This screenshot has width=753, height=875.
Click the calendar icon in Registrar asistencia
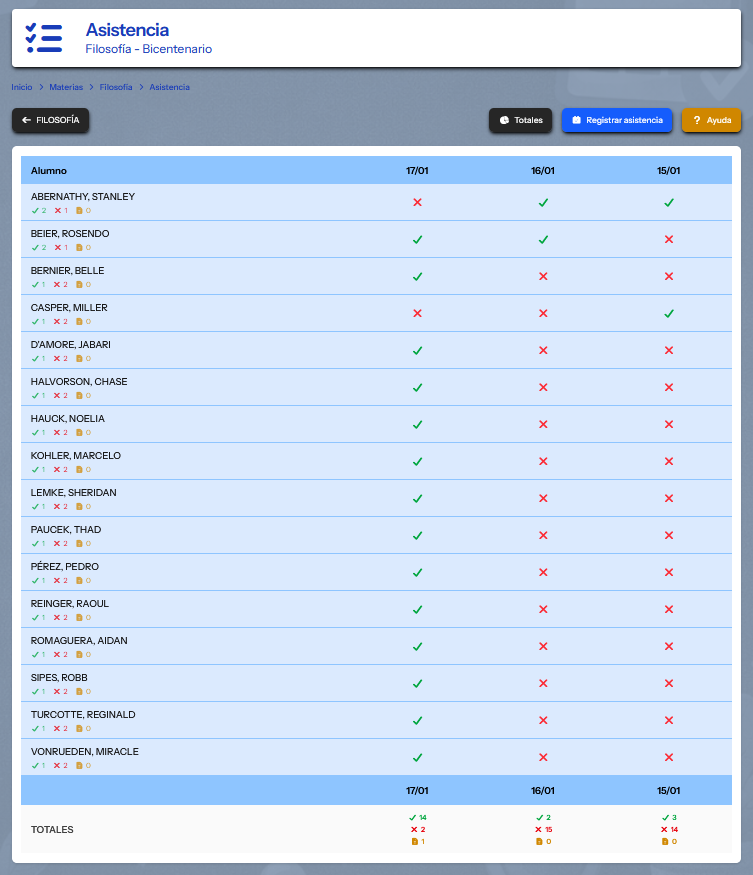[577, 120]
